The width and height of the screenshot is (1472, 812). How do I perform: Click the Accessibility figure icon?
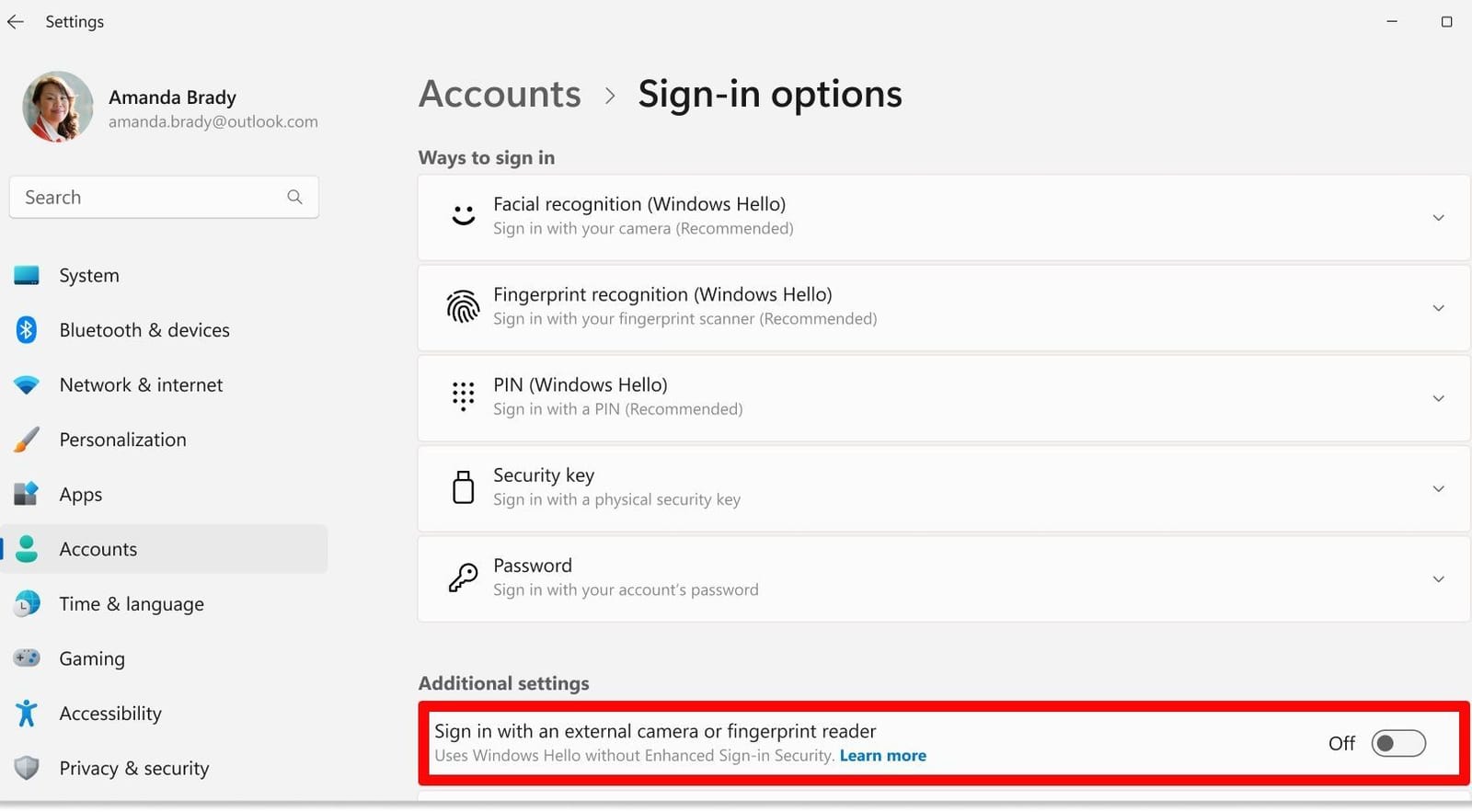coord(27,713)
